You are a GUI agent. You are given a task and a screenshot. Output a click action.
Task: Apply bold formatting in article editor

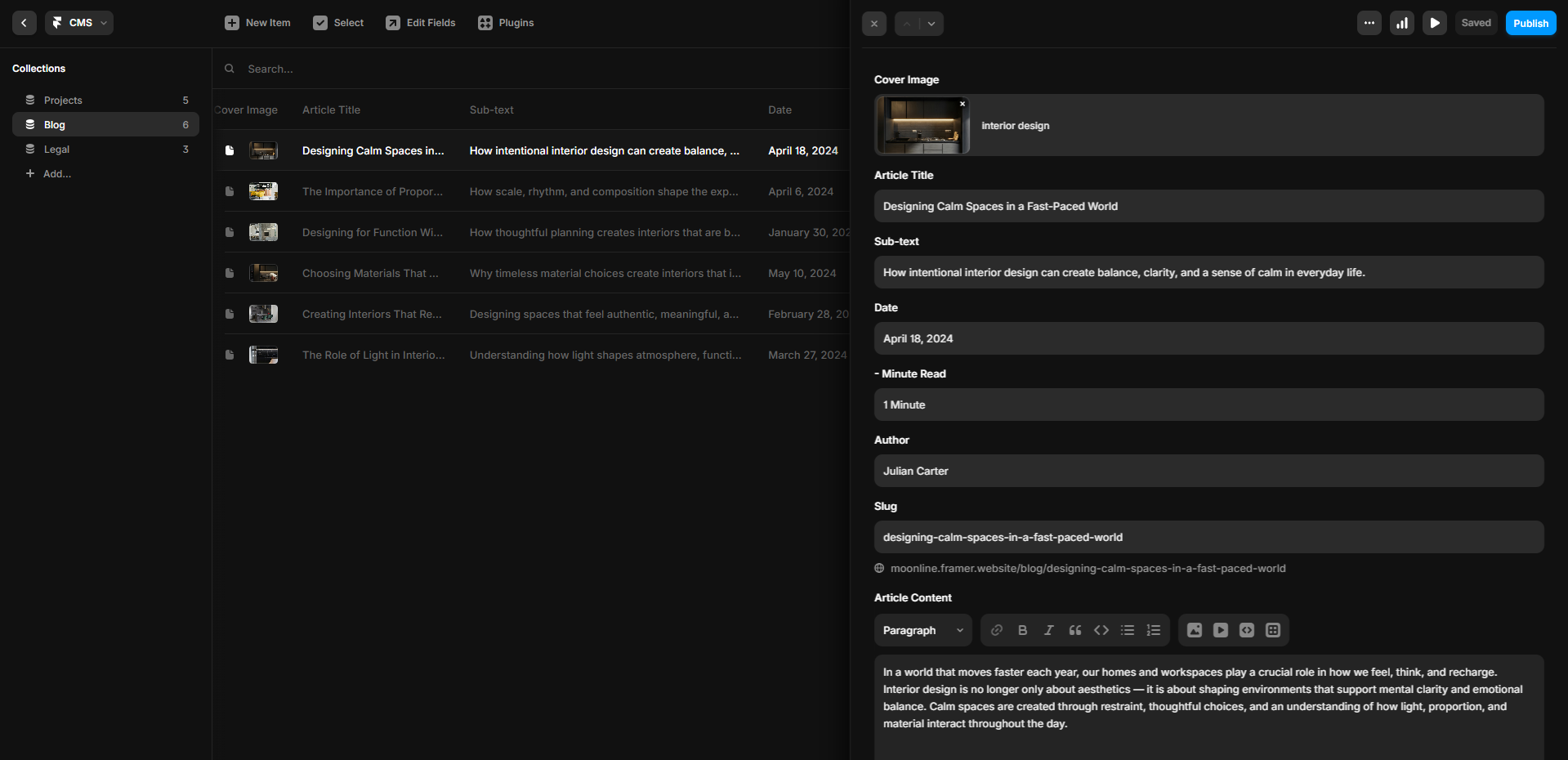click(x=1022, y=630)
